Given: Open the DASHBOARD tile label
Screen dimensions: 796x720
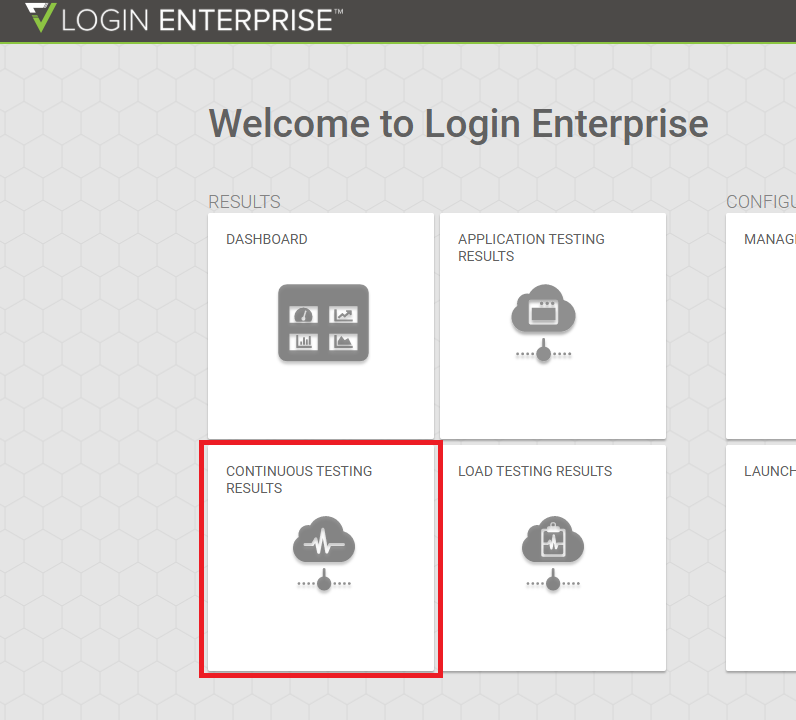Looking at the screenshot, I should [x=267, y=239].
